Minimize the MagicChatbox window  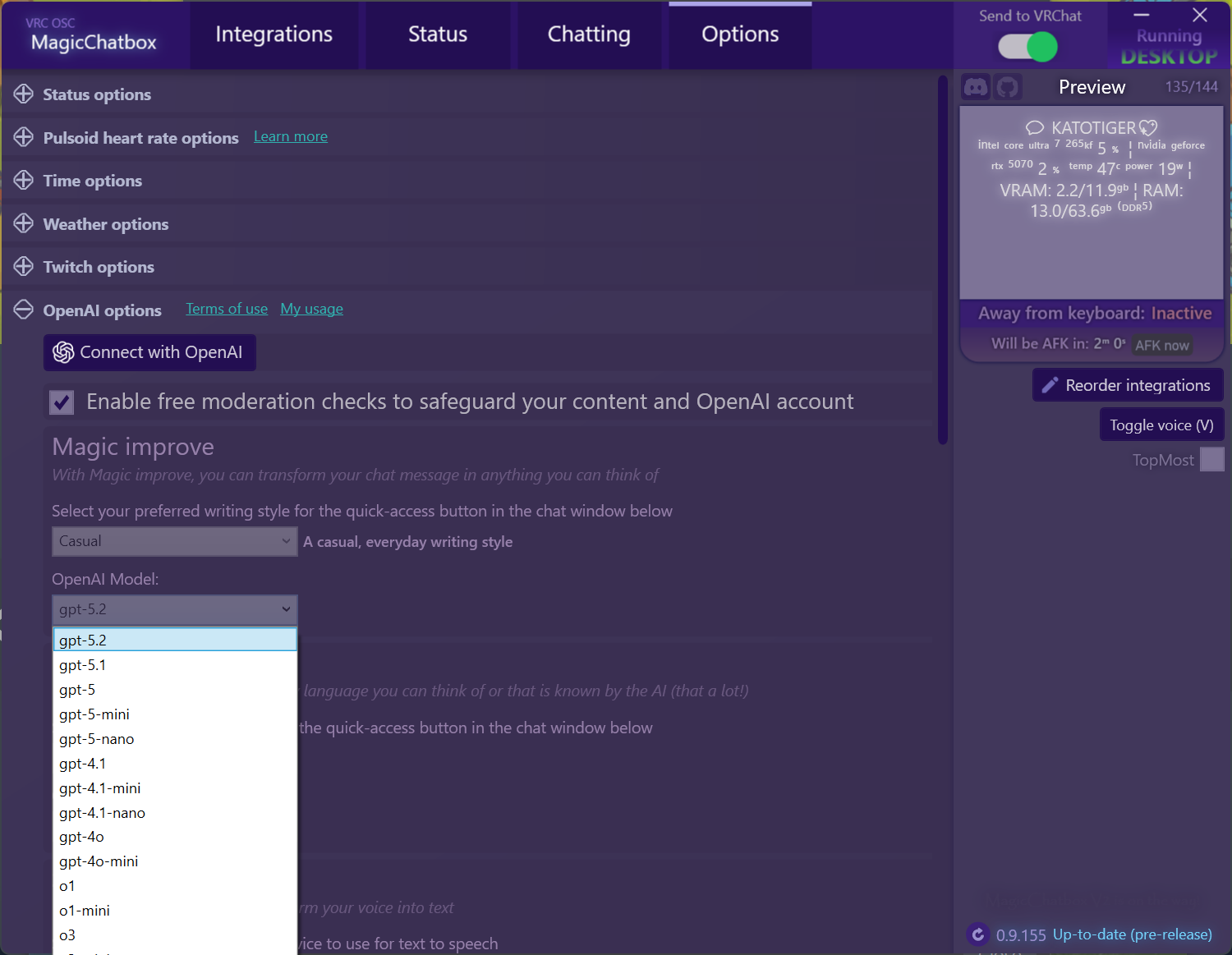tap(1142, 15)
